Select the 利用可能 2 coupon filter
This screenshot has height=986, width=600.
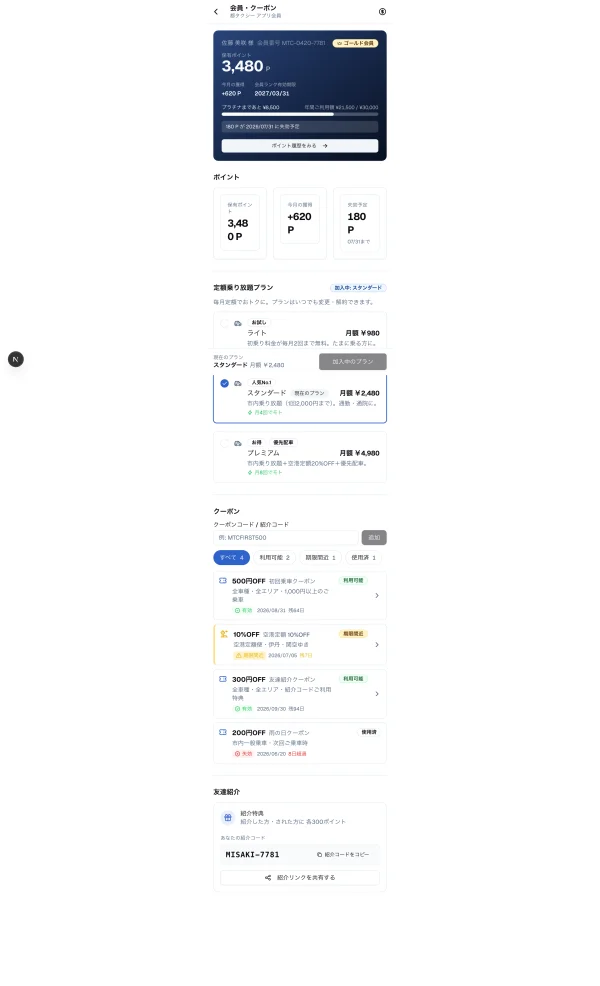[x=274, y=557]
